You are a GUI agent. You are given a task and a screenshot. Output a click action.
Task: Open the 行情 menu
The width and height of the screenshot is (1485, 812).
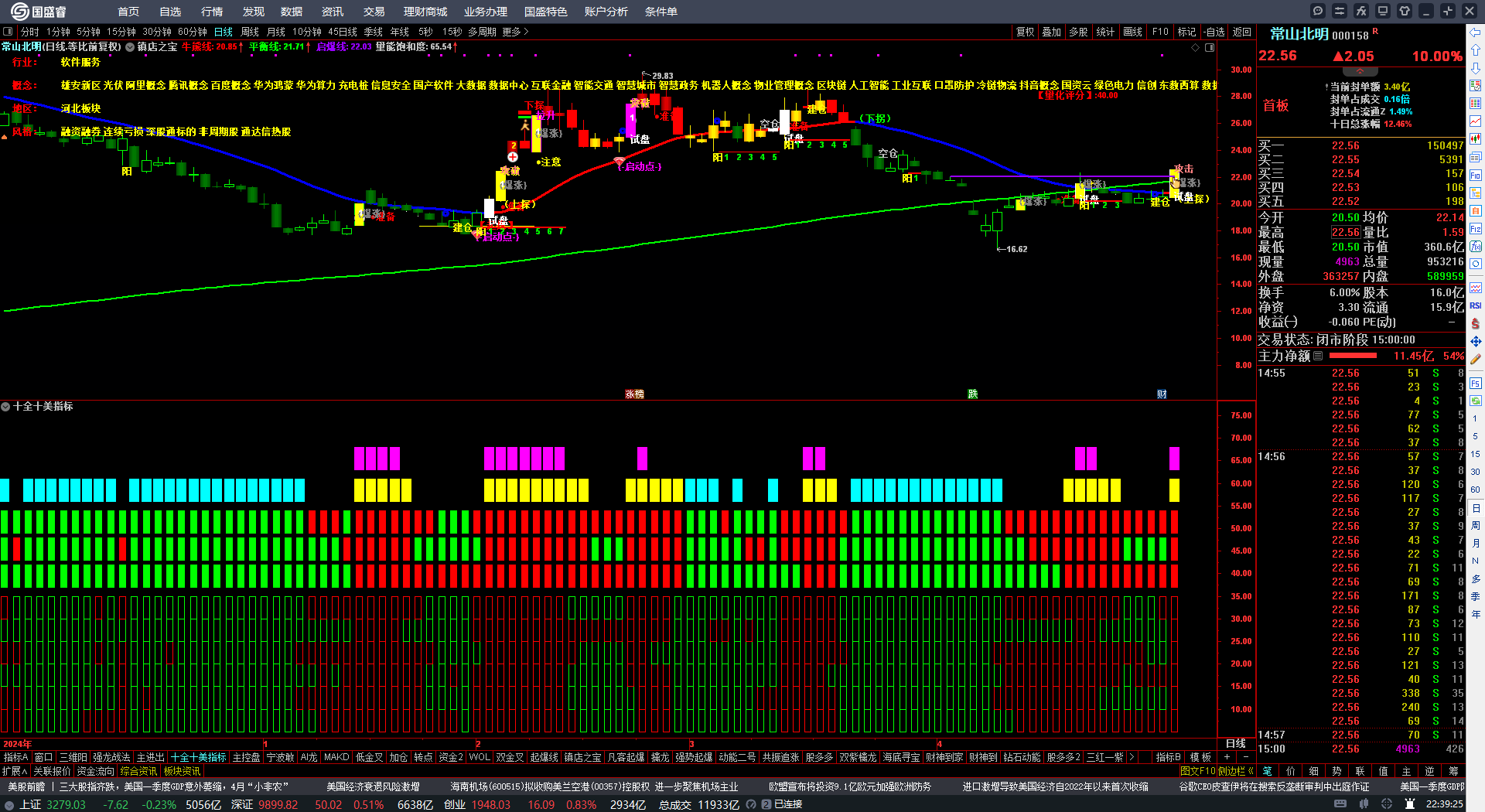click(x=212, y=12)
